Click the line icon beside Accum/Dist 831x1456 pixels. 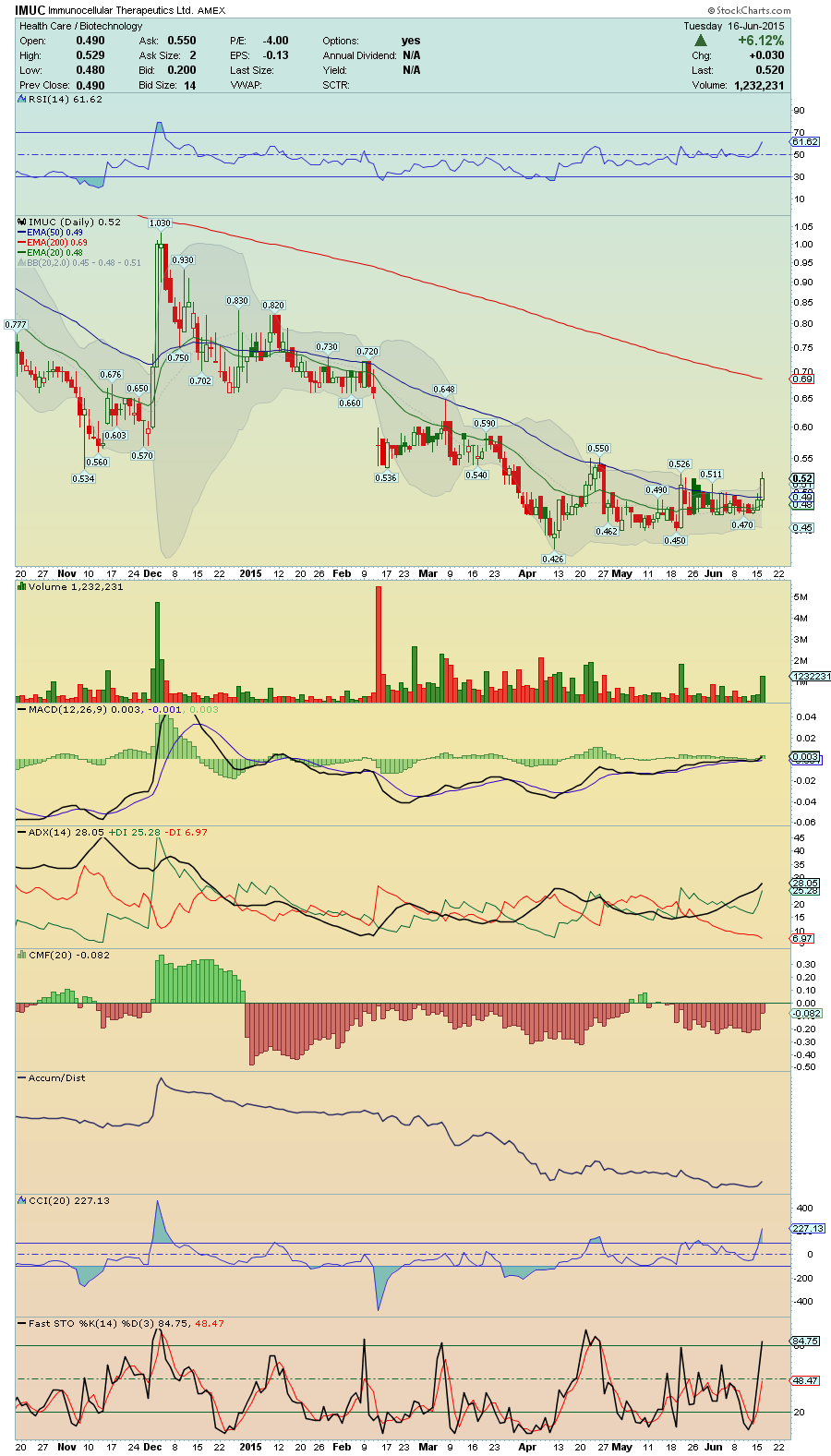[22, 1077]
